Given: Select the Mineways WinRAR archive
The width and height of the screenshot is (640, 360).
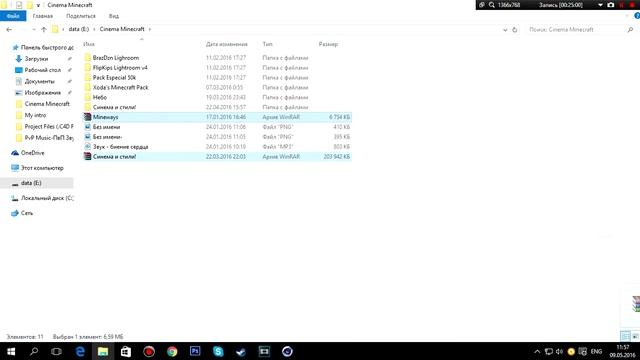Looking at the screenshot, I should click(216, 117).
